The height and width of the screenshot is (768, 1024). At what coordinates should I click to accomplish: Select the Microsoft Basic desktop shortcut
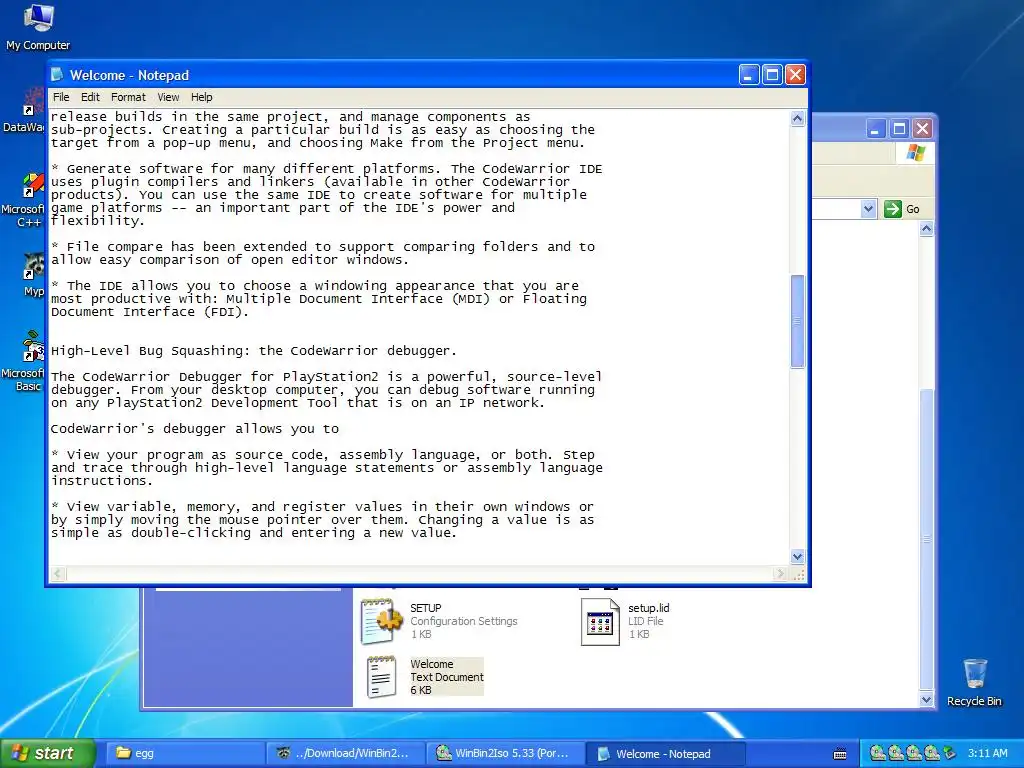pos(26,360)
